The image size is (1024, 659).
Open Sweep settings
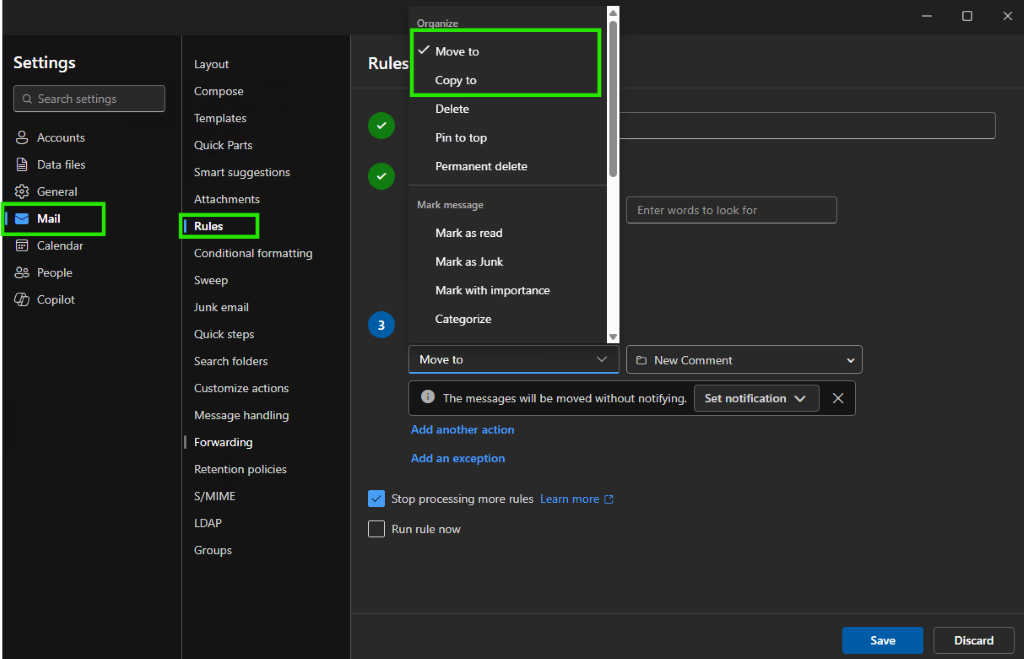pyautogui.click(x=210, y=280)
